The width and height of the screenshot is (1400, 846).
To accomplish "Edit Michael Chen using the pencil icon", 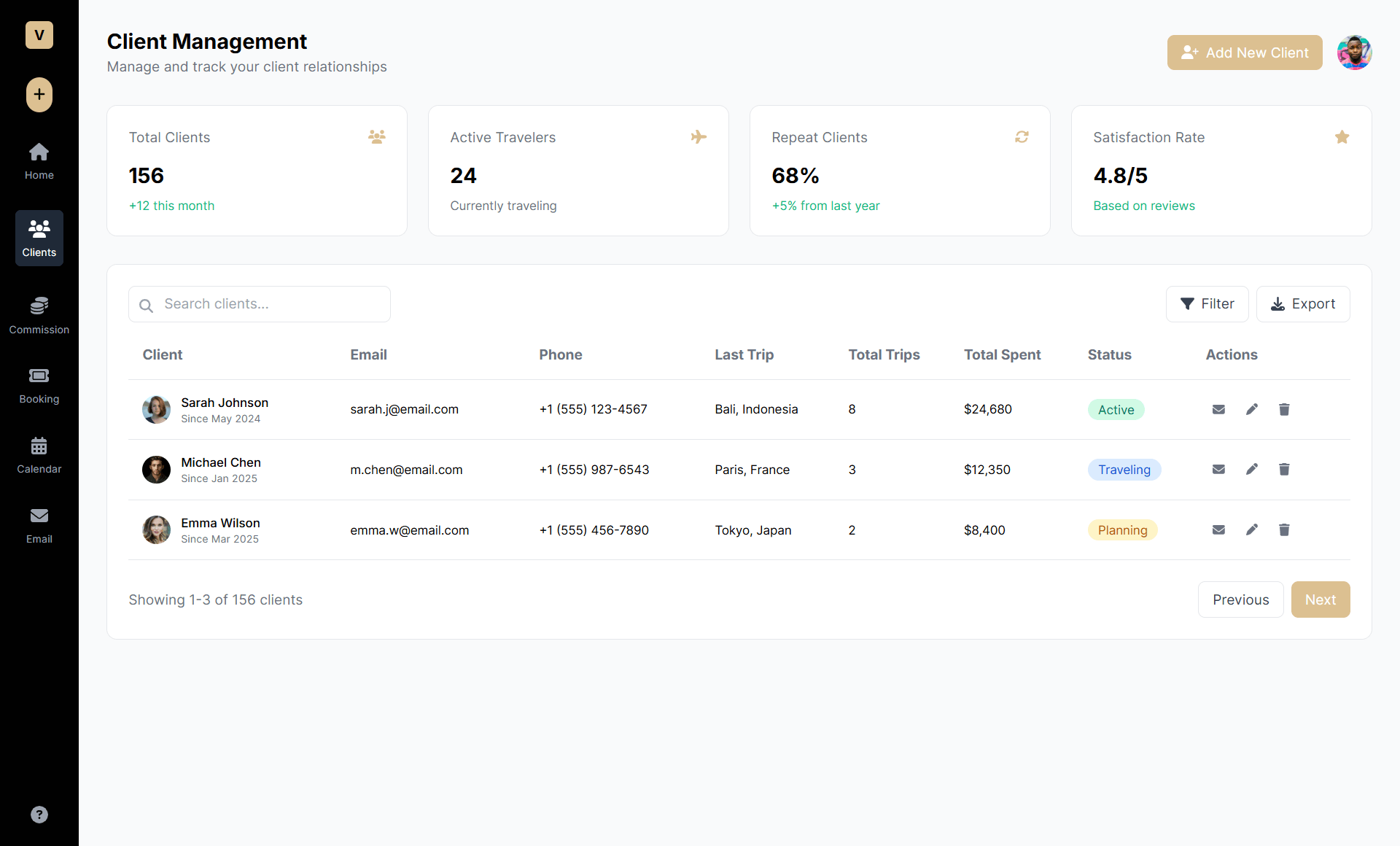I will [1251, 470].
